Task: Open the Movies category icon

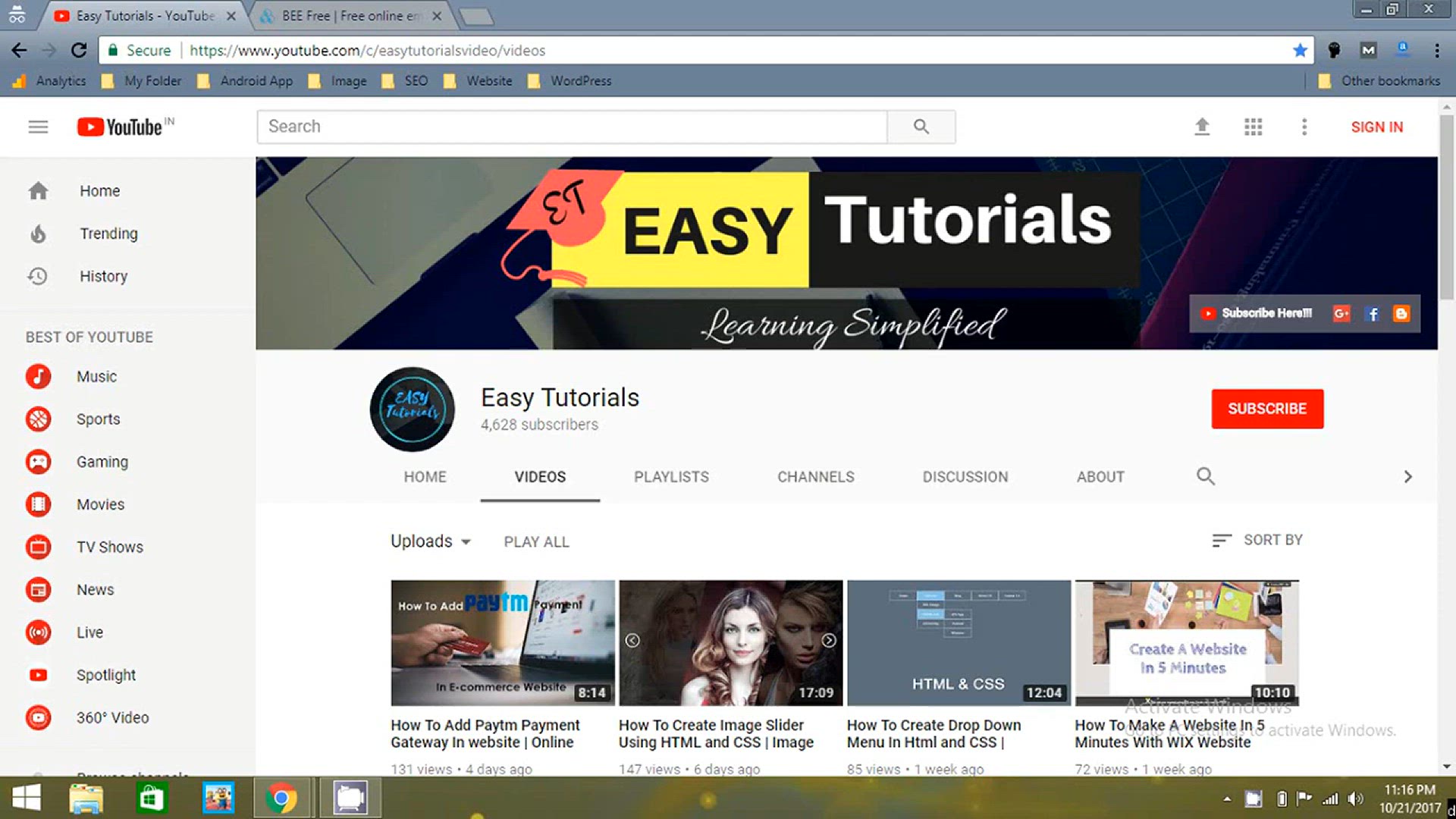Action: tap(38, 504)
